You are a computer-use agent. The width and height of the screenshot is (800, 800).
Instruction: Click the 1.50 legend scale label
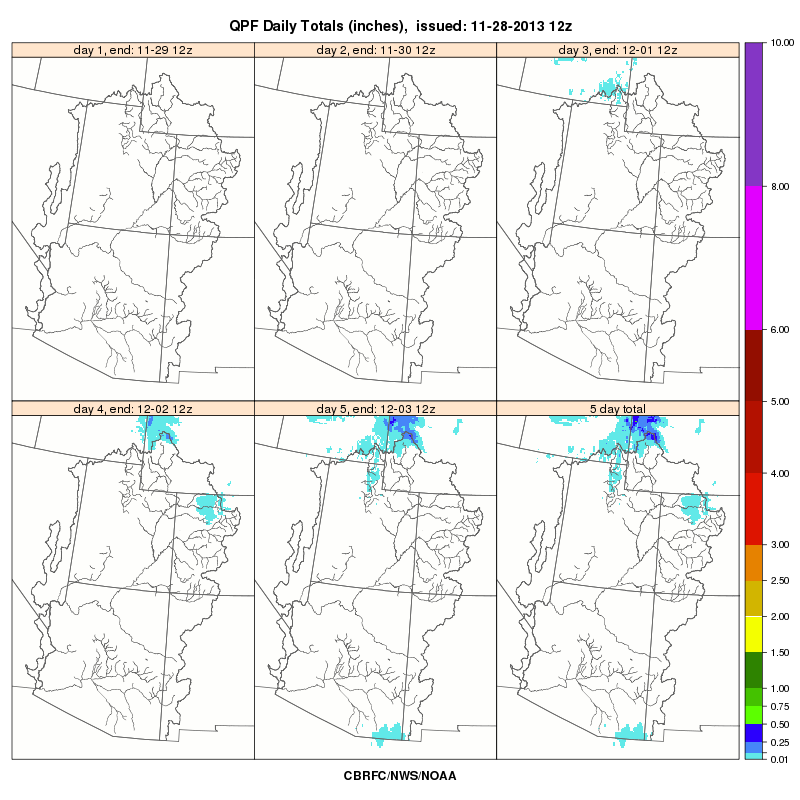click(x=780, y=652)
